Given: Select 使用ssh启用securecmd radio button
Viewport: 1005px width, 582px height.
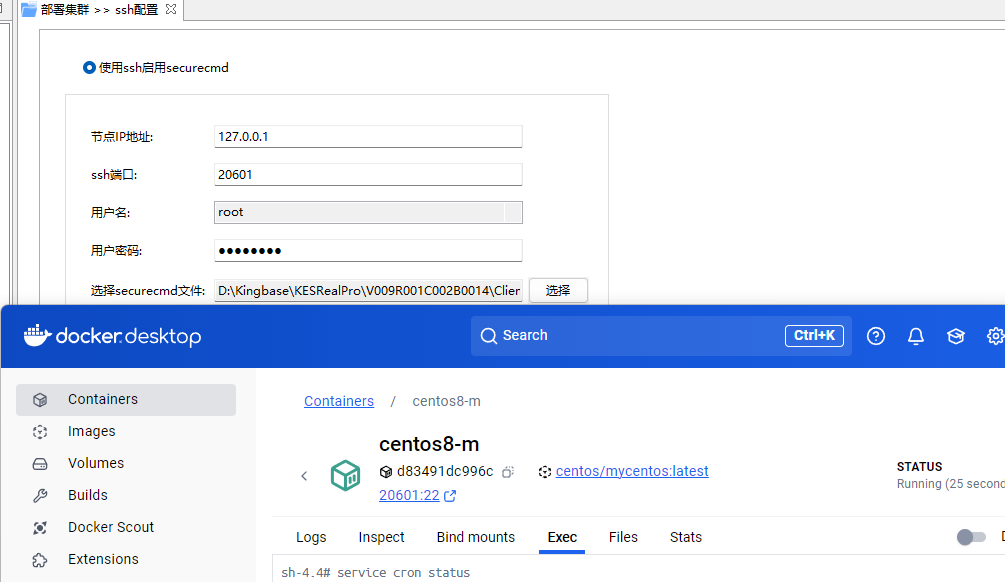Looking at the screenshot, I should click(x=90, y=68).
